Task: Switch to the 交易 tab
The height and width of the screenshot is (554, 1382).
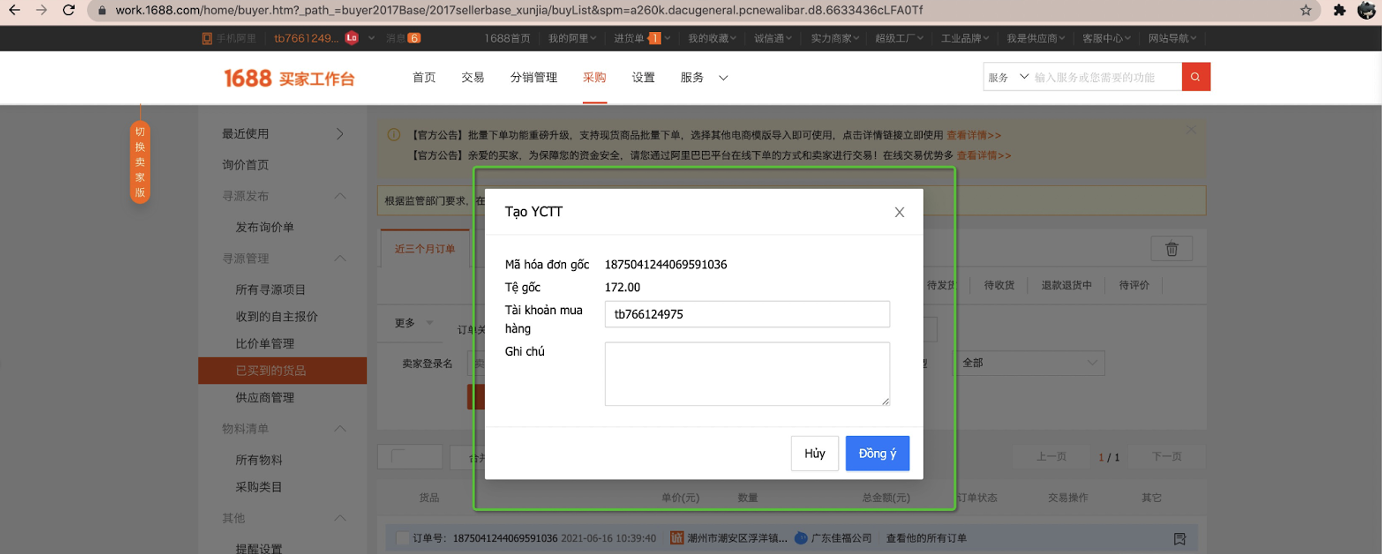Action: click(x=473, y=78)
